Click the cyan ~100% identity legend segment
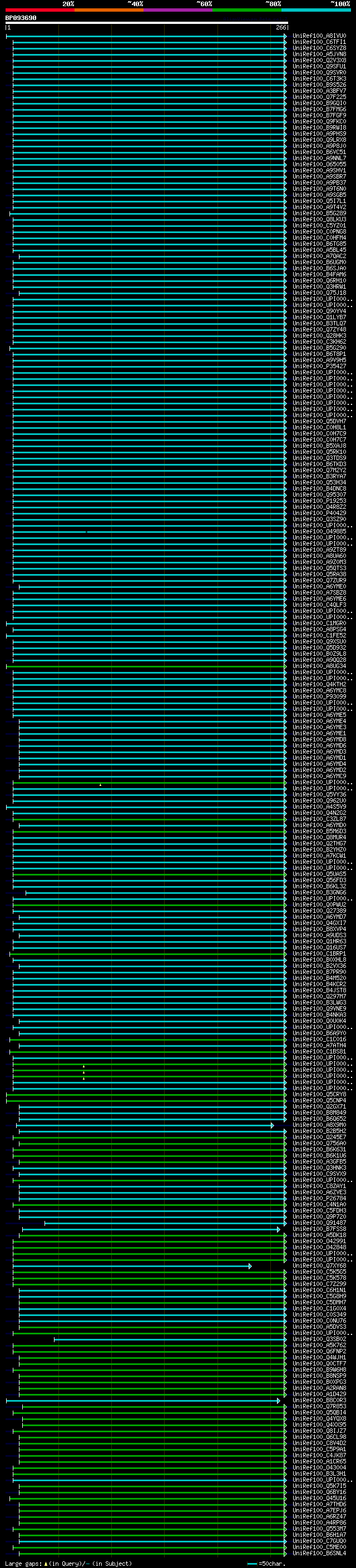The height and width of the screenshot is (1568, 356). coord(317,10)
